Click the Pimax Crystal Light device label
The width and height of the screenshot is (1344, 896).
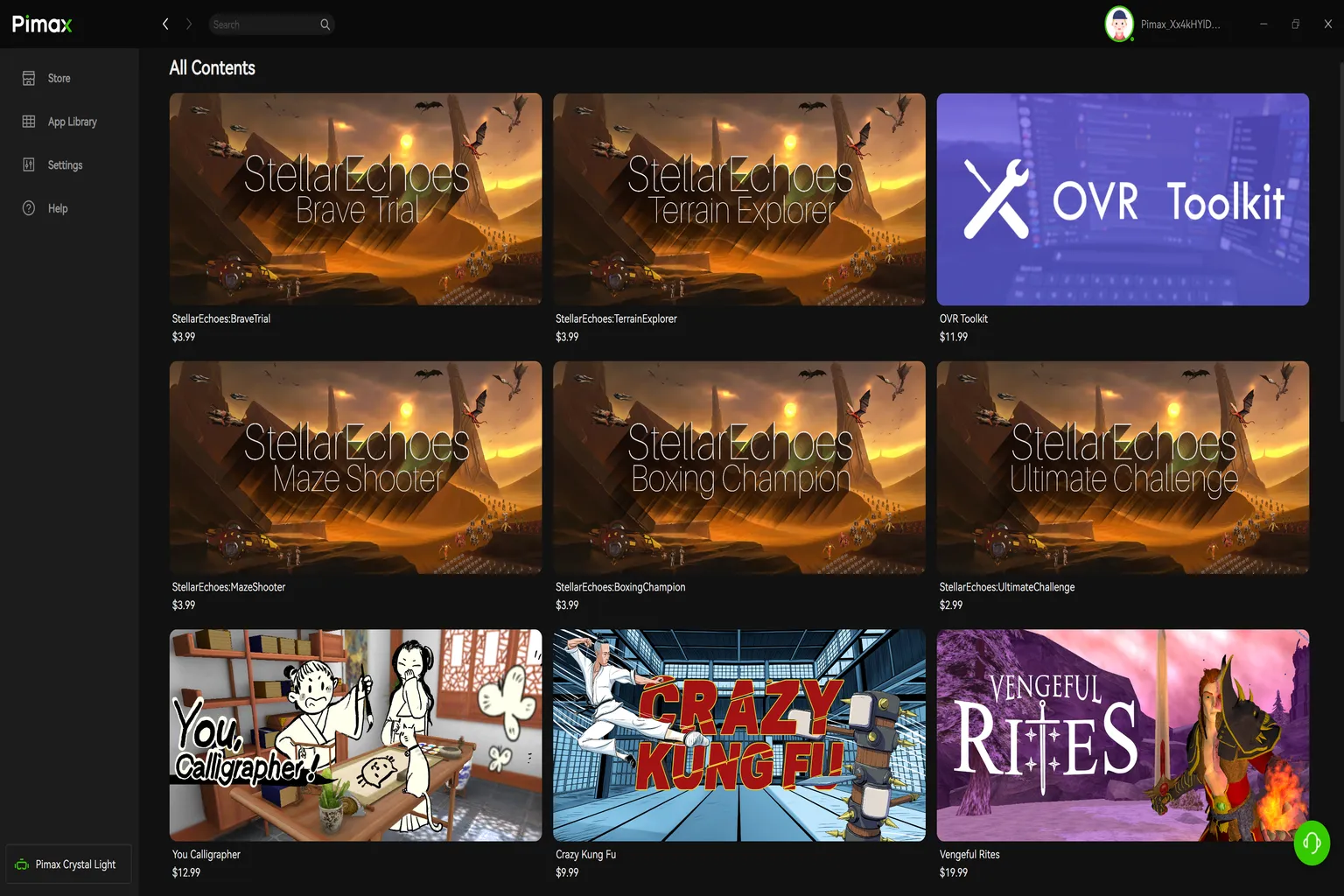pos(75,864)
